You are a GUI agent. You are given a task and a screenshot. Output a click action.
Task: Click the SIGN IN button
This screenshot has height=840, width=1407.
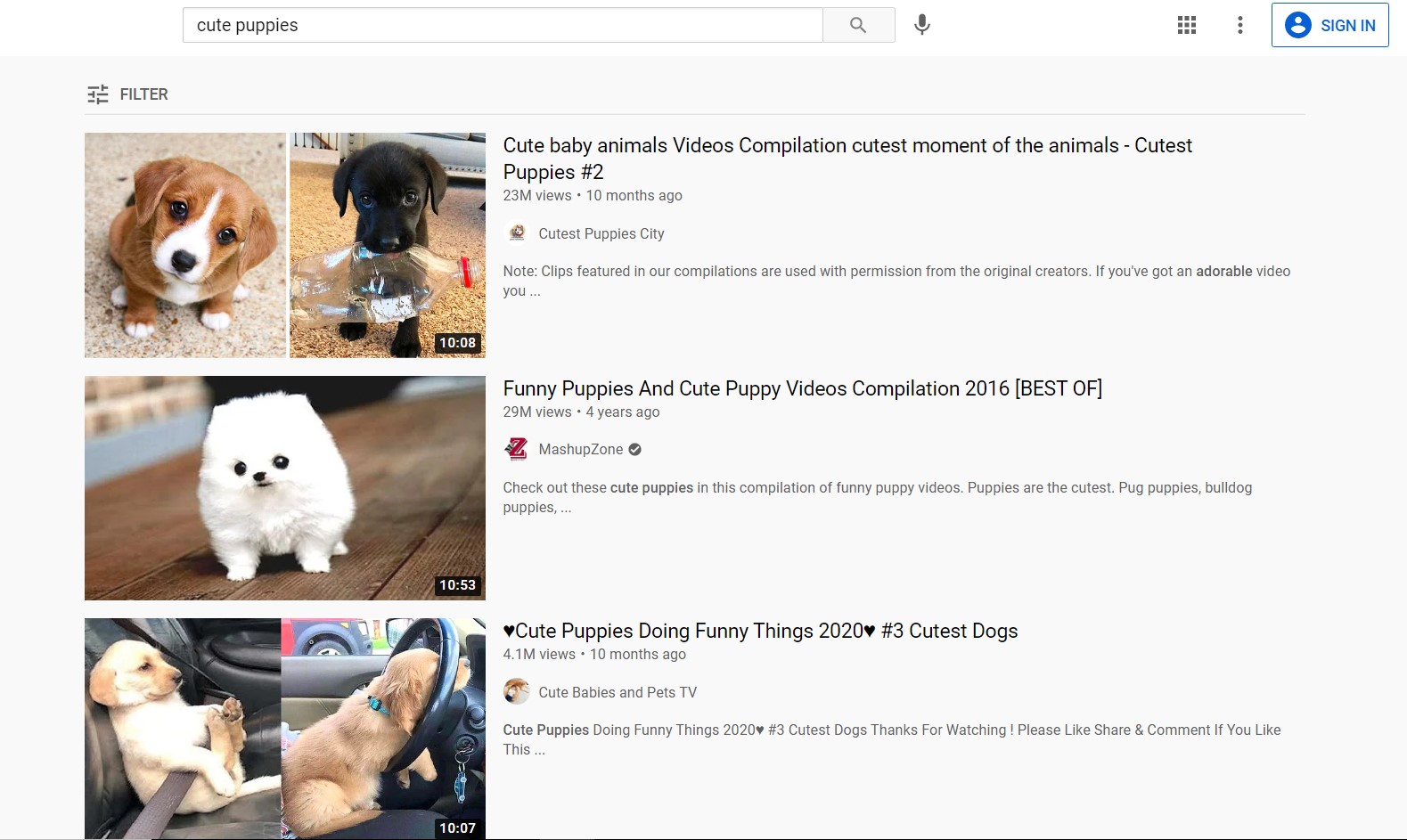tap(1329, 25)
